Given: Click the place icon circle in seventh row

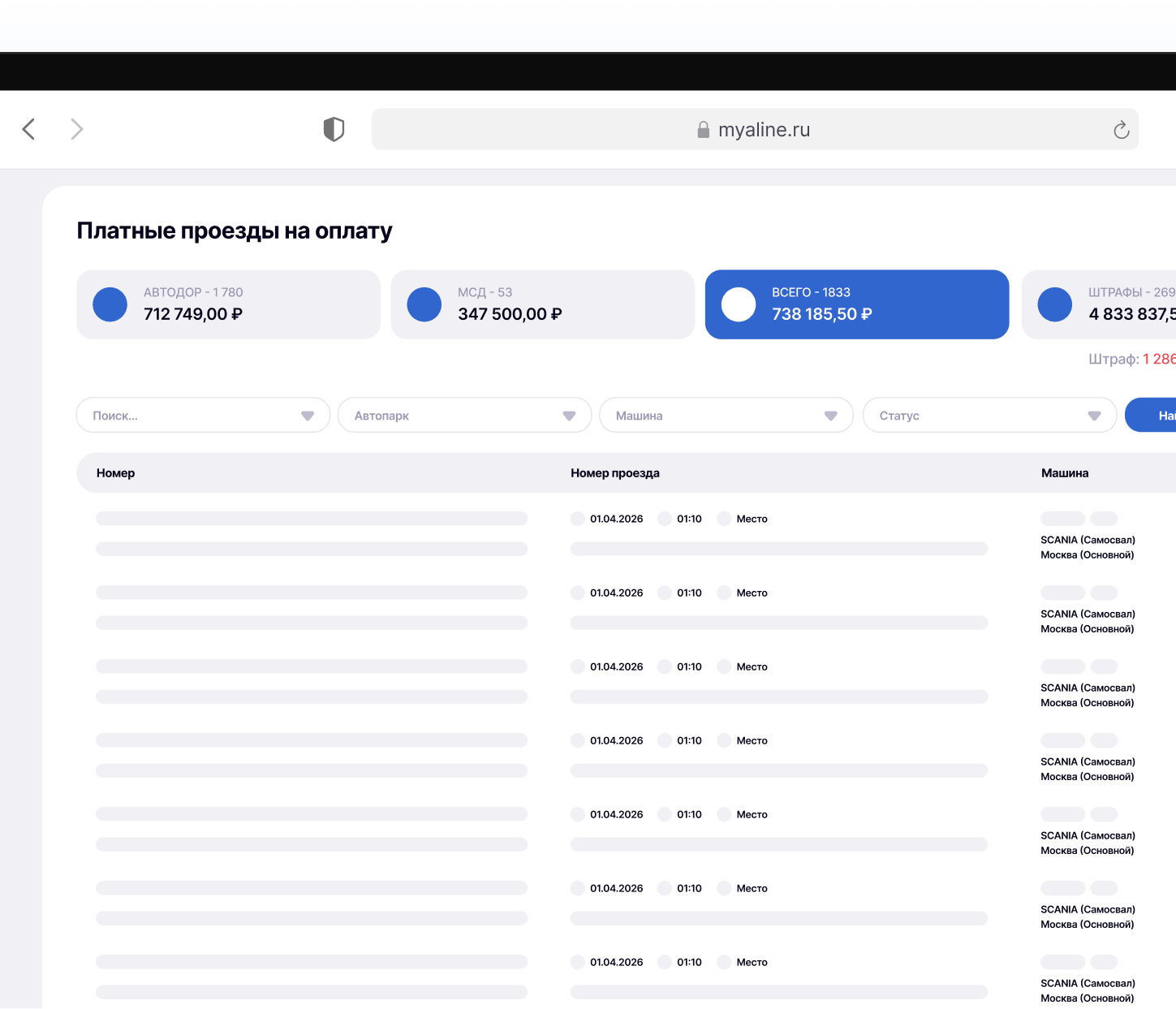Looking at the screenshot, I should pyautogui.click(x=724, y=962).
